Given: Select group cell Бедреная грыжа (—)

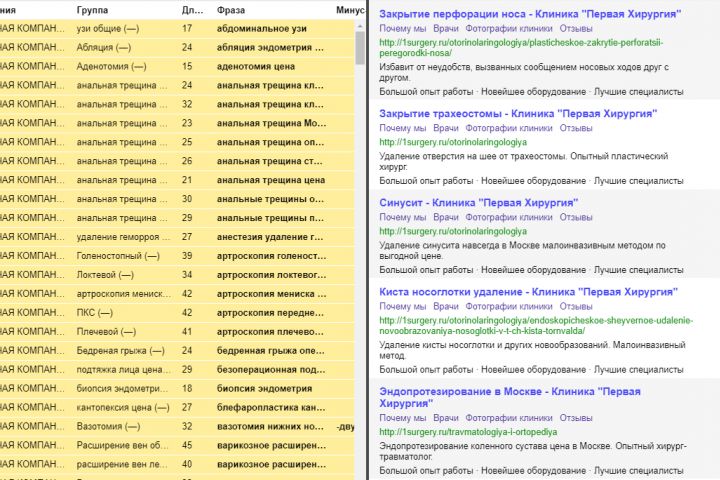Looking at the screenshot, I should click(120, 351).
